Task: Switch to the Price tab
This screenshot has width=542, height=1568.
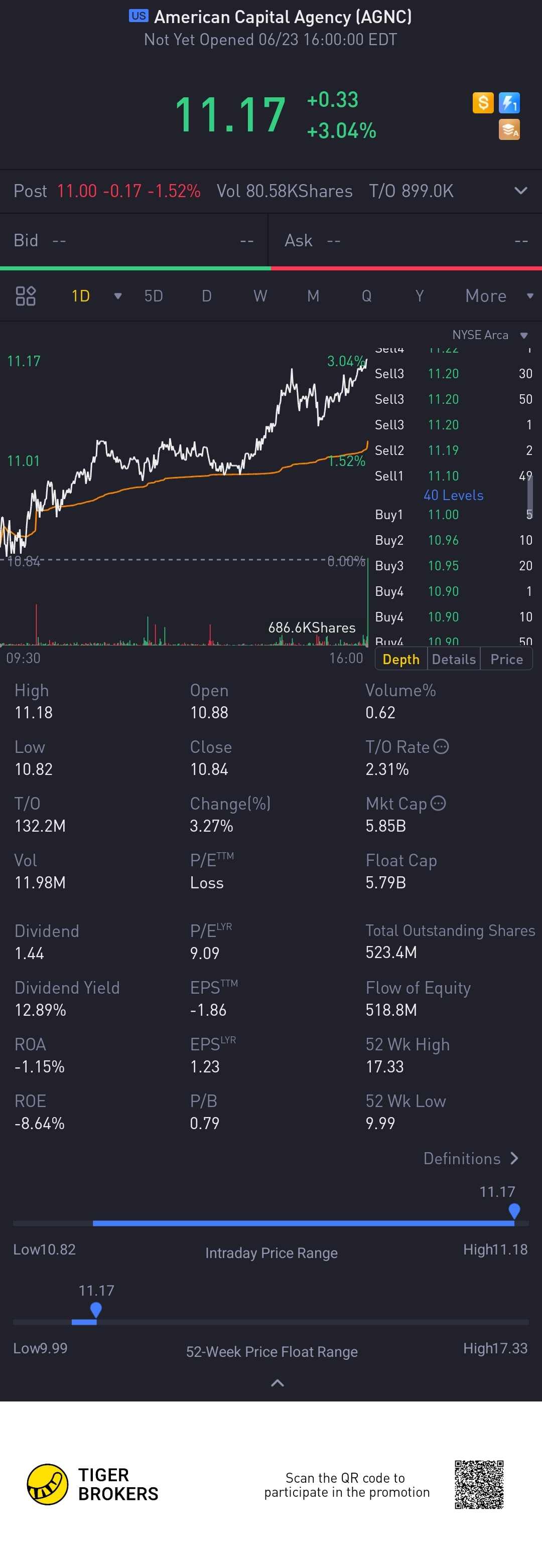Action: coord(506,659)
